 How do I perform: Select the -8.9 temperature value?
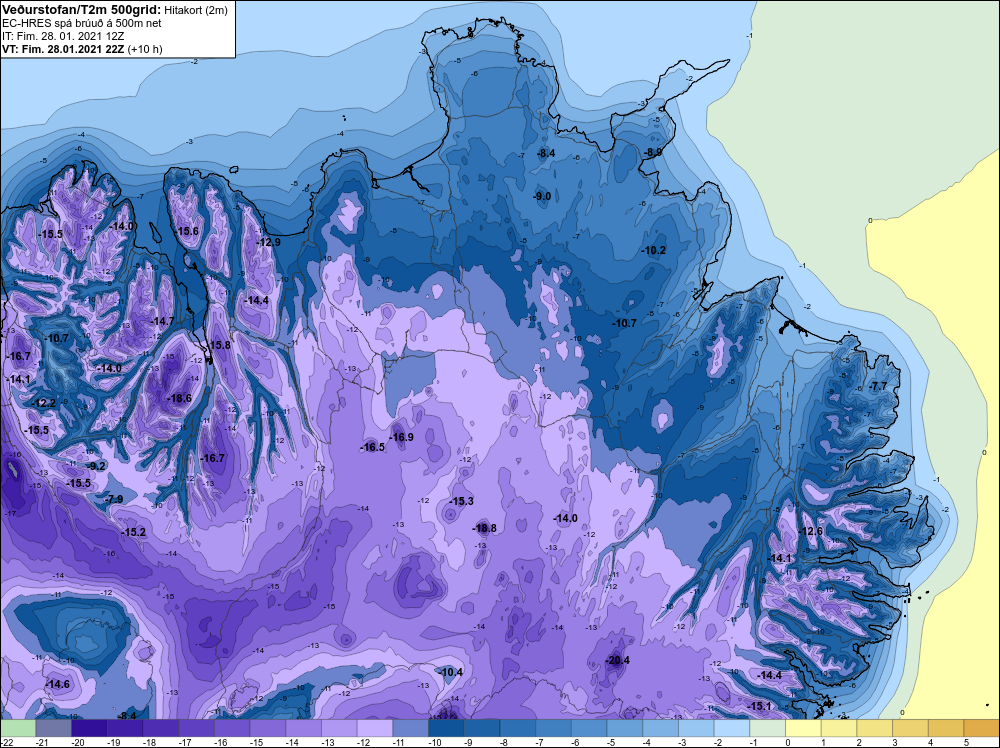tap(652, 152)
